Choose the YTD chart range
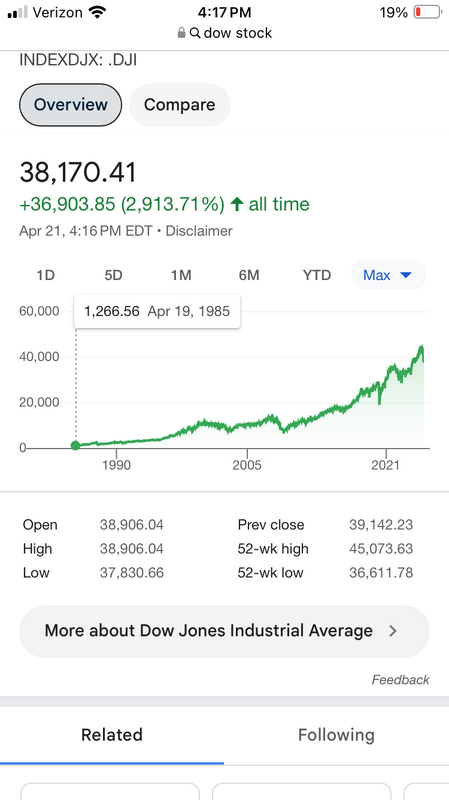This screenshot has height=800, width=449. tap(317, 276)
